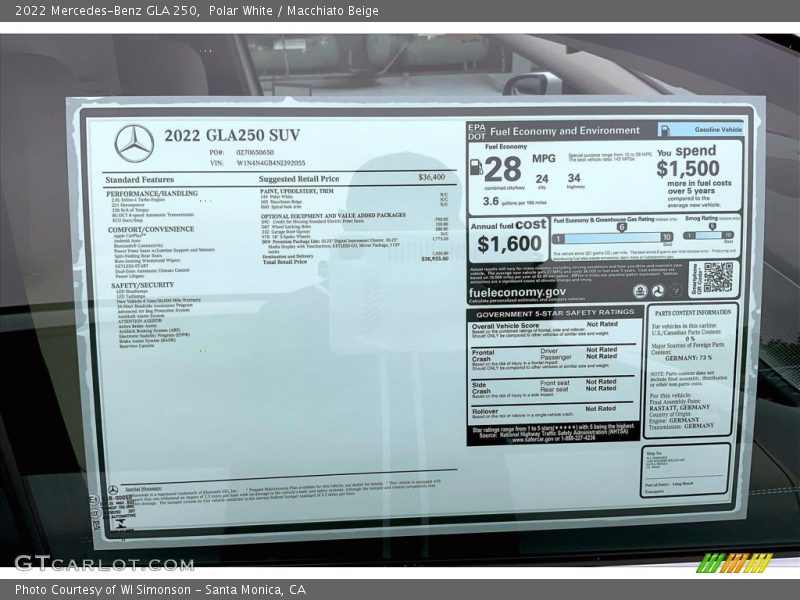This screenshot has height=600, width=800.
Task: Click the gas pump icon in Gasoline Vehicle tag
Action: tap(665, 131)
